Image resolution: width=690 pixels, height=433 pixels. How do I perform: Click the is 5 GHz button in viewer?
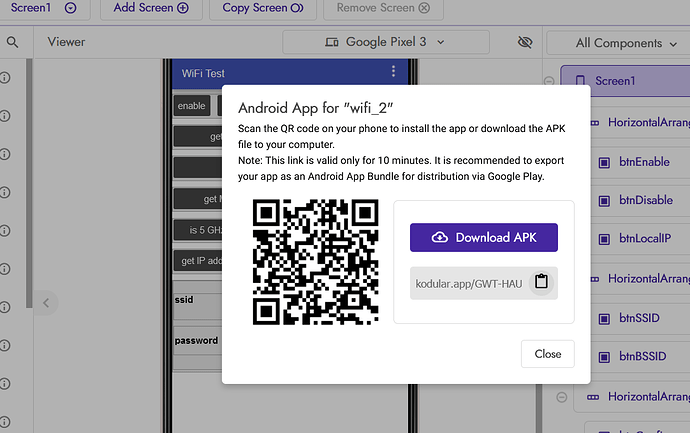[198, 230]
